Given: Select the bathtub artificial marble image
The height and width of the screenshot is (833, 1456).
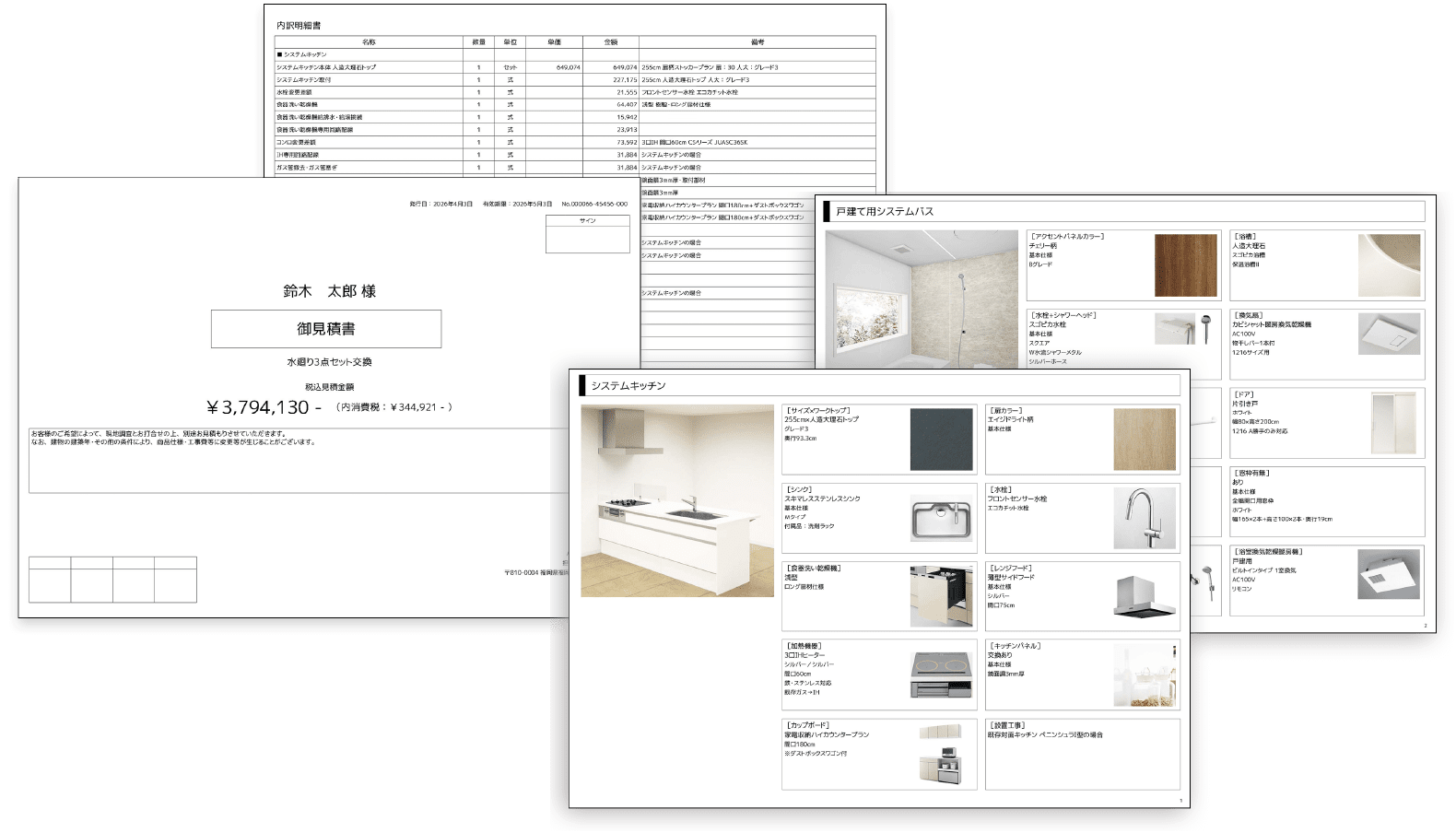Looking at the screenshot, I should 1390,265.
